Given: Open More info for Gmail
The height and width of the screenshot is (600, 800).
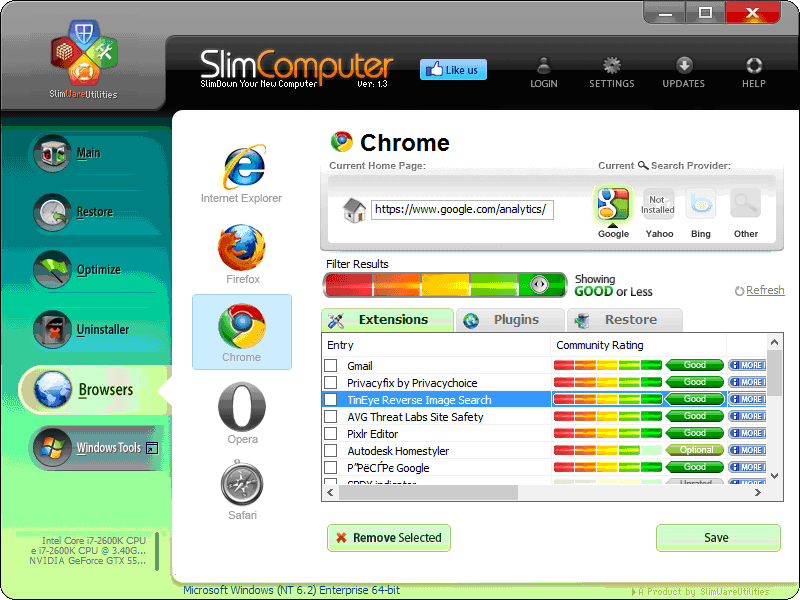Looking at the screenshot, I should 747,365.
